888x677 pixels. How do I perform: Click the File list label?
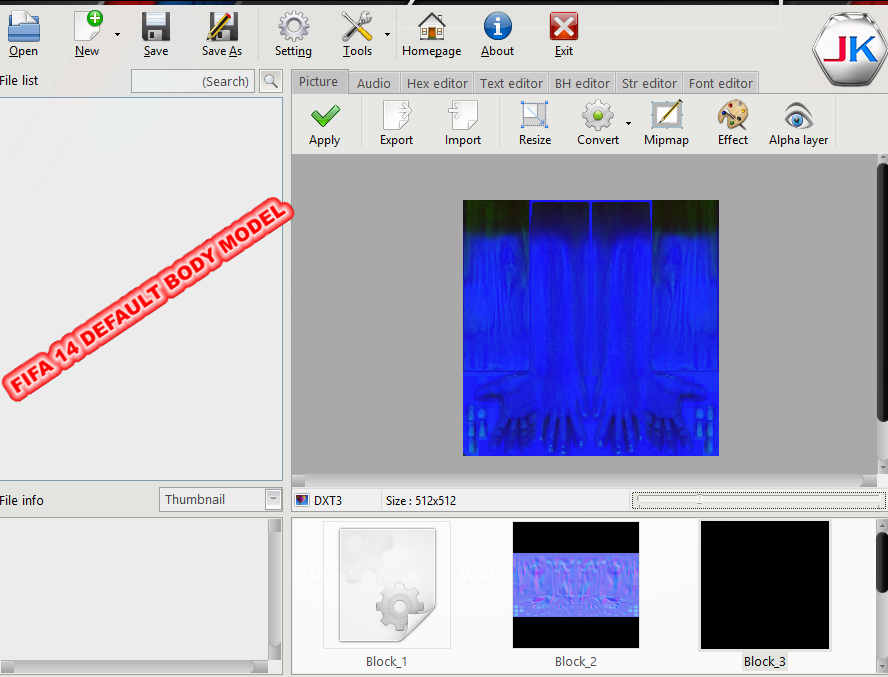point(19,80)
